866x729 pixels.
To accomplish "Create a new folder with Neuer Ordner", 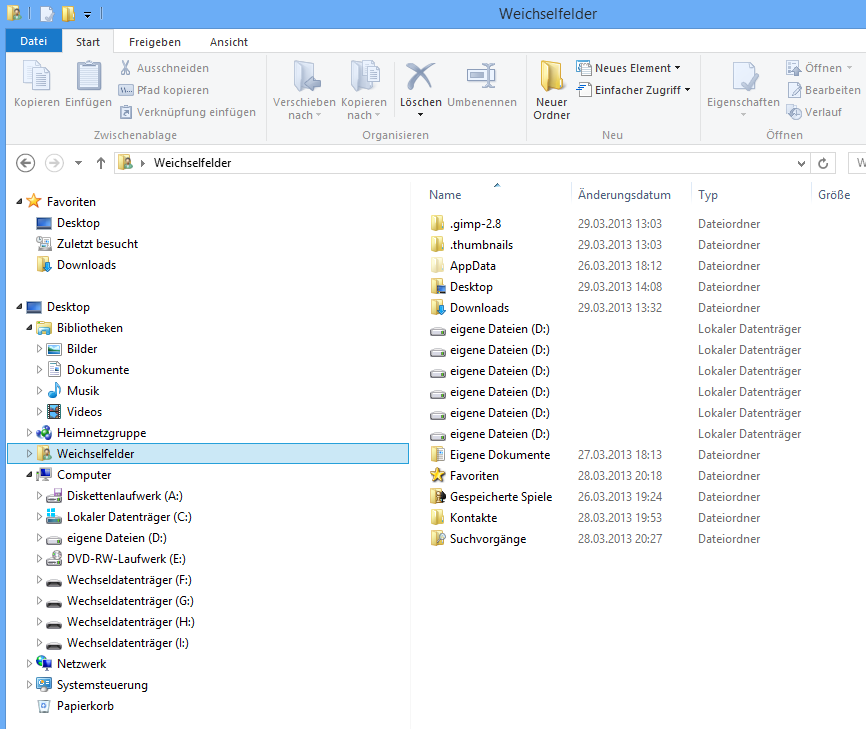I will click(551, 91).
